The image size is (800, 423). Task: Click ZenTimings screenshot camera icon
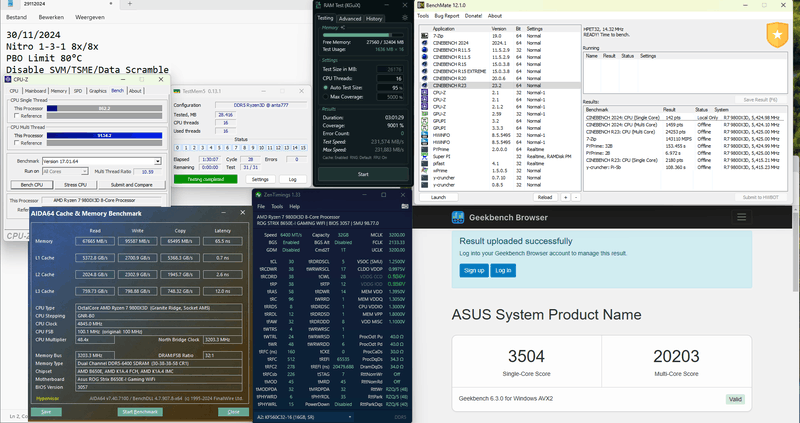(x=405, y=206)
